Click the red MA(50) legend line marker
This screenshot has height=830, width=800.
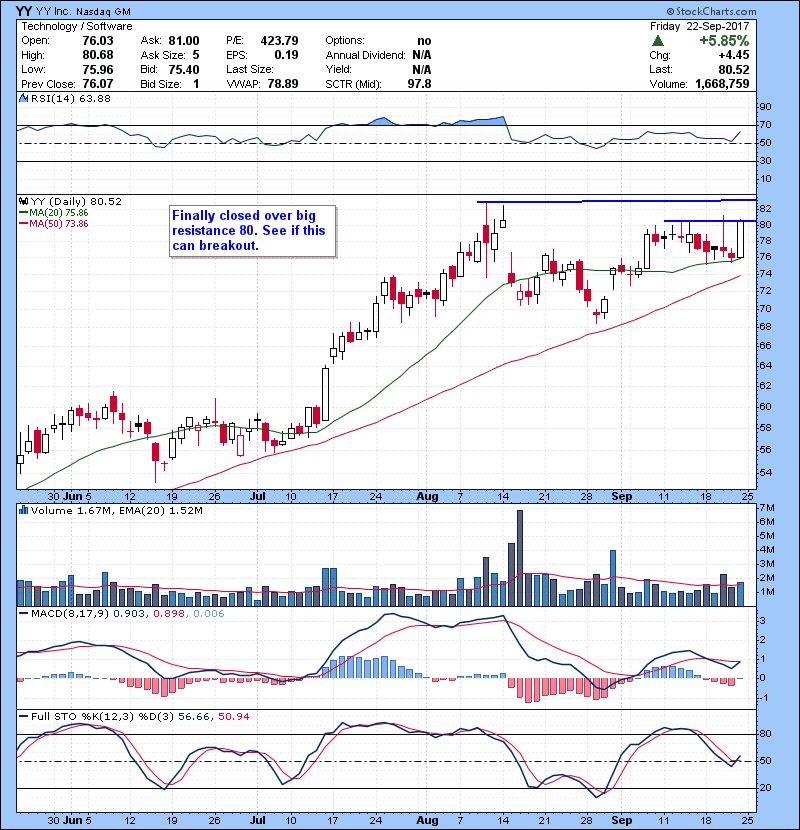tap(23, 223)
